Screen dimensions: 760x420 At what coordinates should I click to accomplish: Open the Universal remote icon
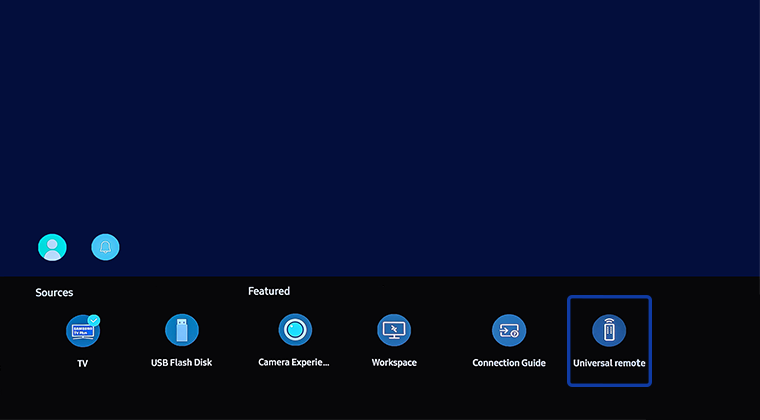click(609, 330)
